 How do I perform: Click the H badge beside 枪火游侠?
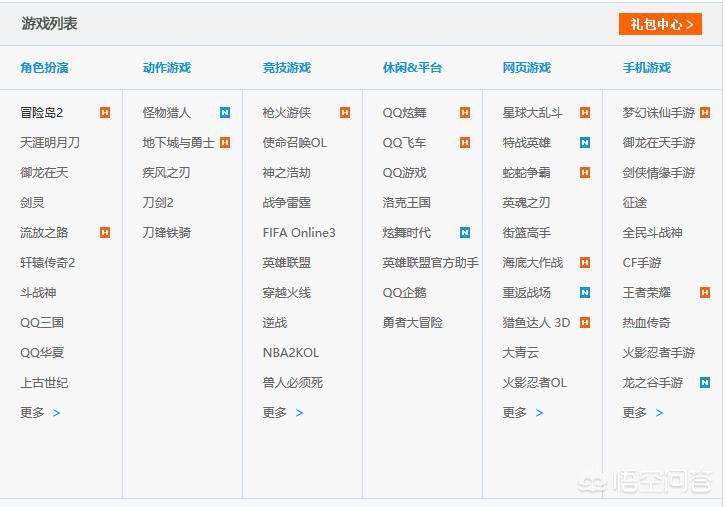point(345,113)
